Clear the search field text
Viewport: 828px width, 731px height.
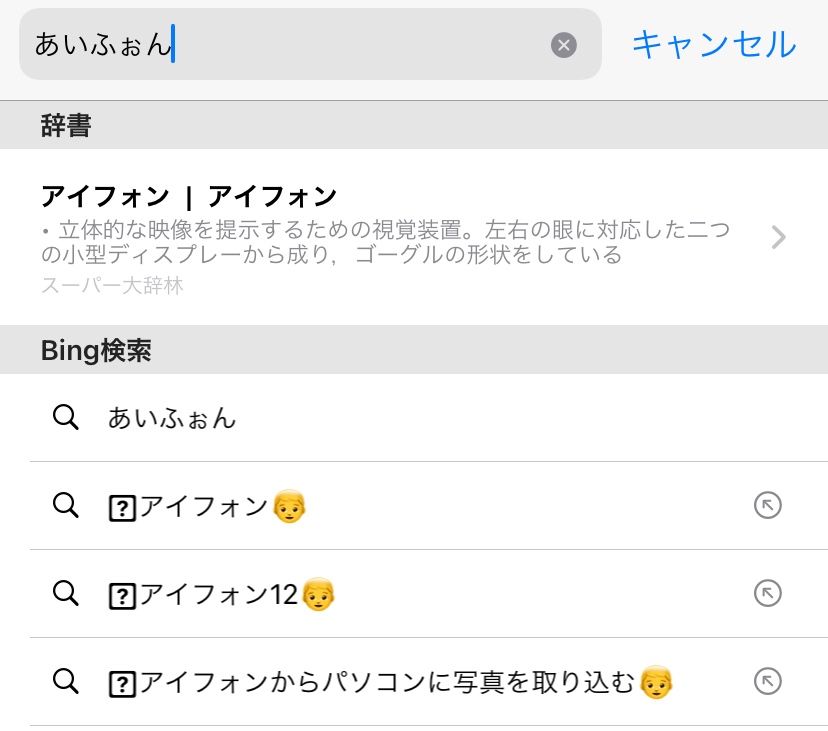(x=564, y=45)
